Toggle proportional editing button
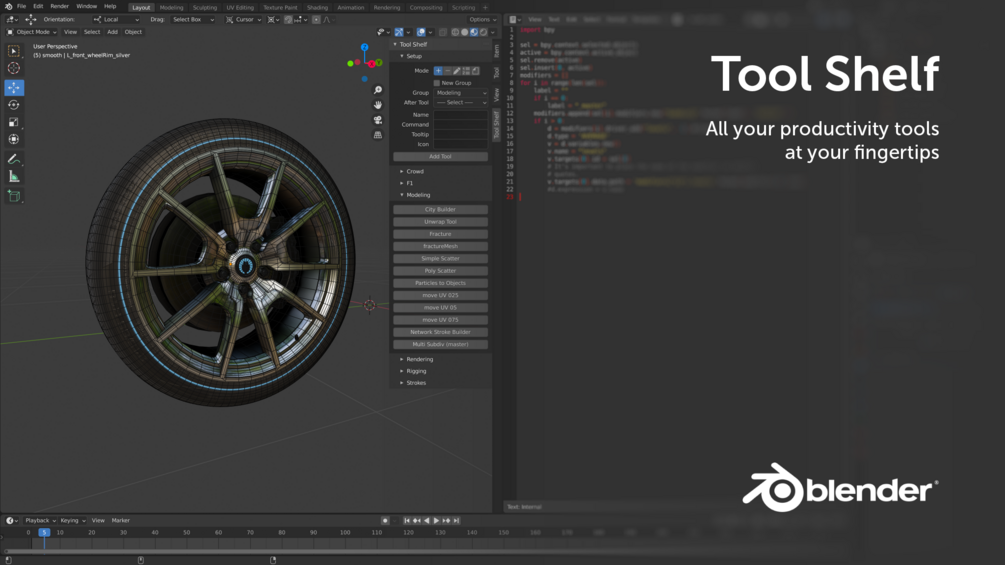1005x565 pixels. point(316,20)
